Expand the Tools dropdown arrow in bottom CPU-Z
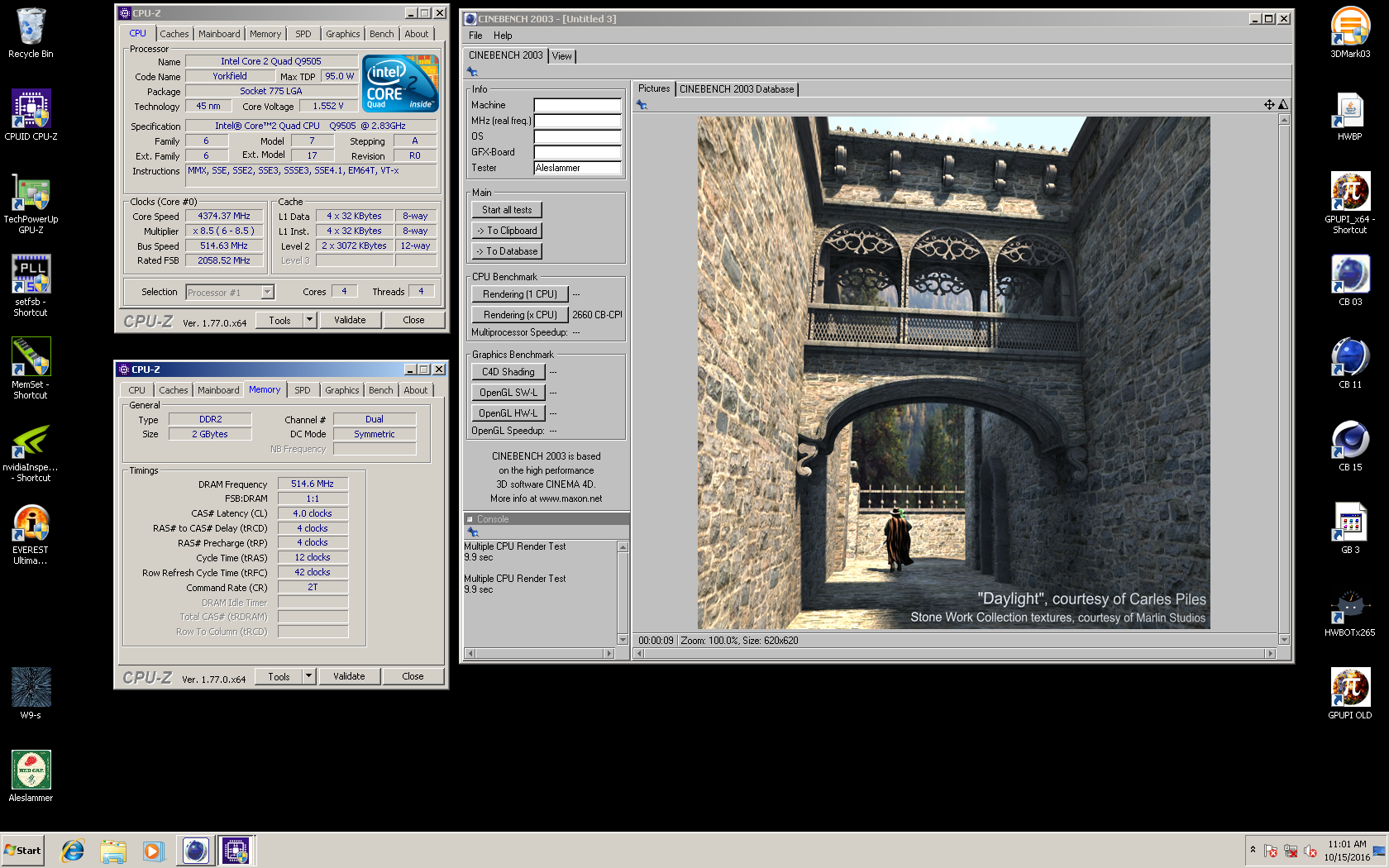The height and width of the screenshot is (868, 1389). [x=309, y=676]
